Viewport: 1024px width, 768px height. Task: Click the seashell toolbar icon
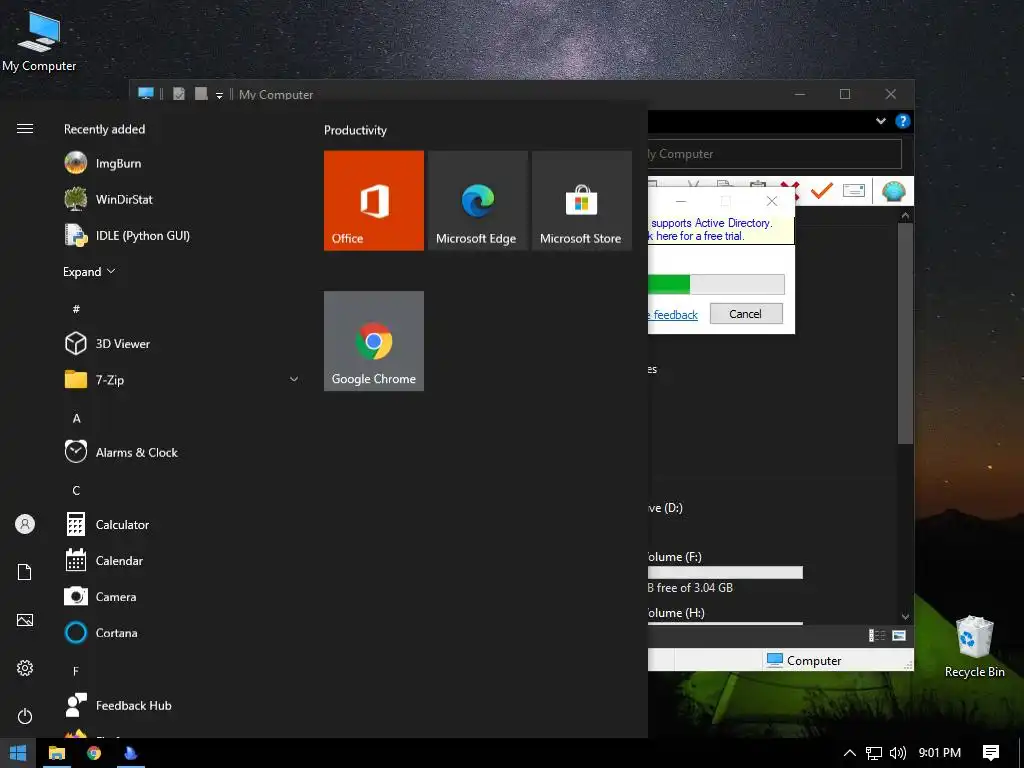pyautogui.click(x=893, y=191)
